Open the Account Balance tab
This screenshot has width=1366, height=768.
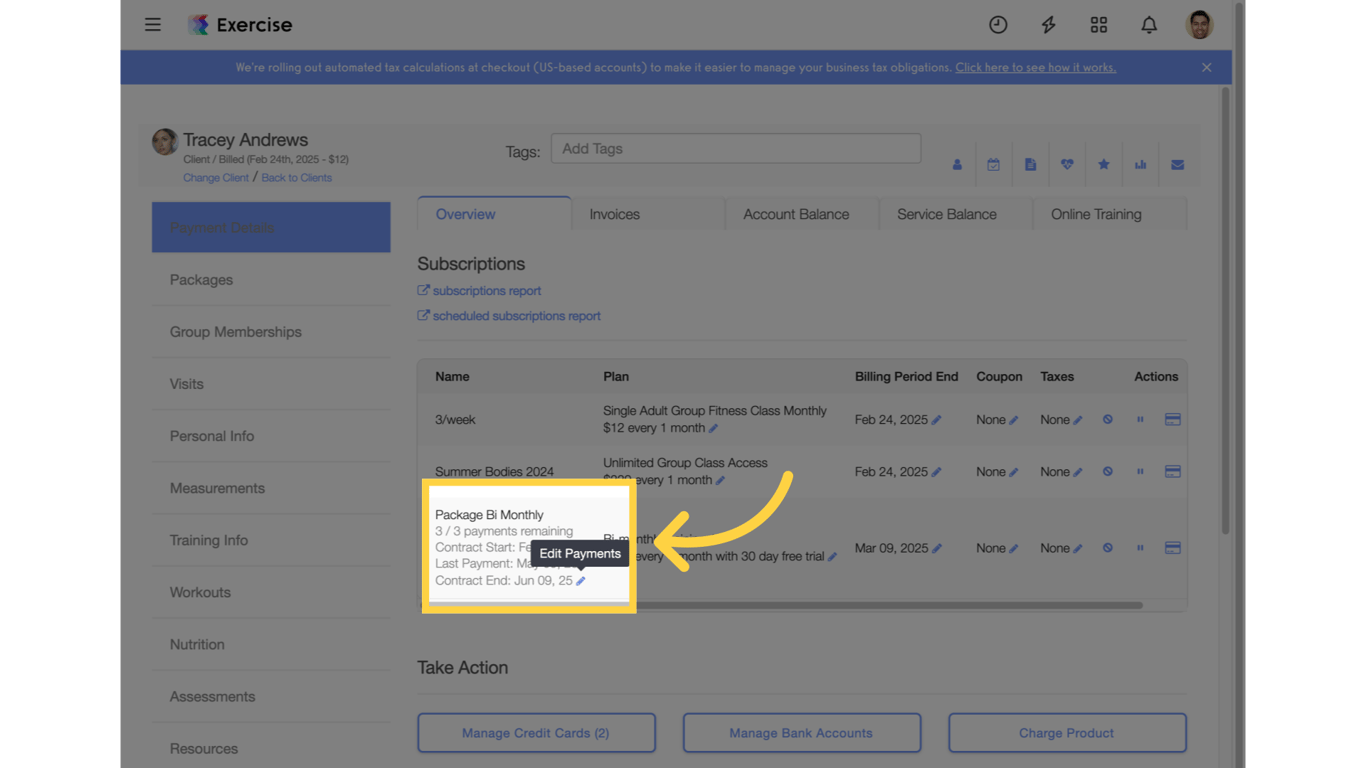pos(796,214)
